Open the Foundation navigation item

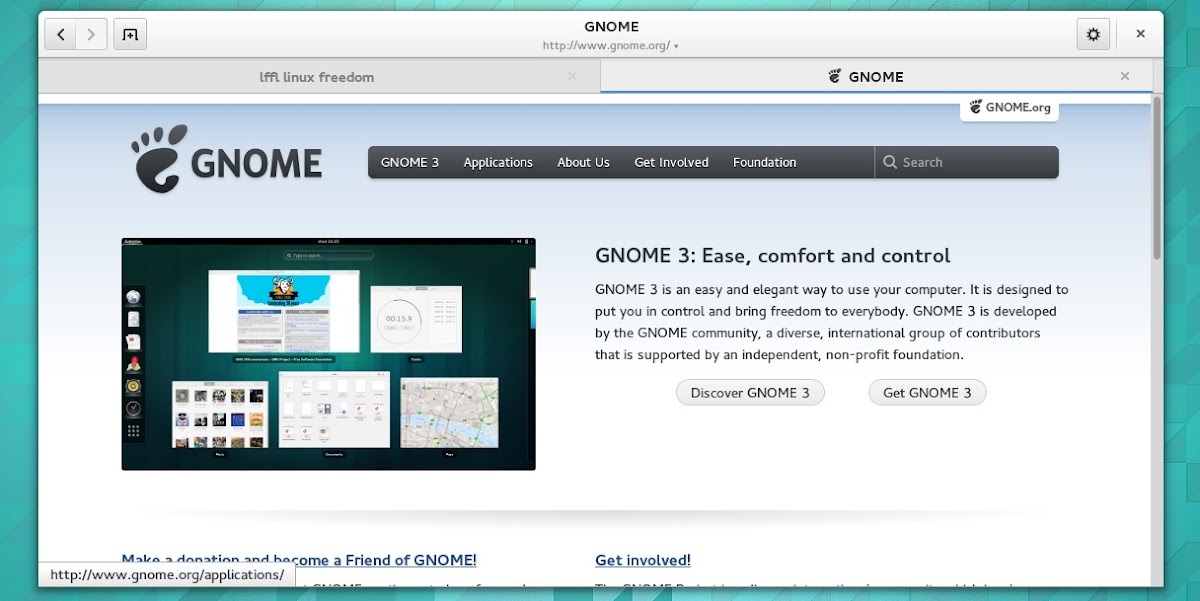[x=765, y=162]
